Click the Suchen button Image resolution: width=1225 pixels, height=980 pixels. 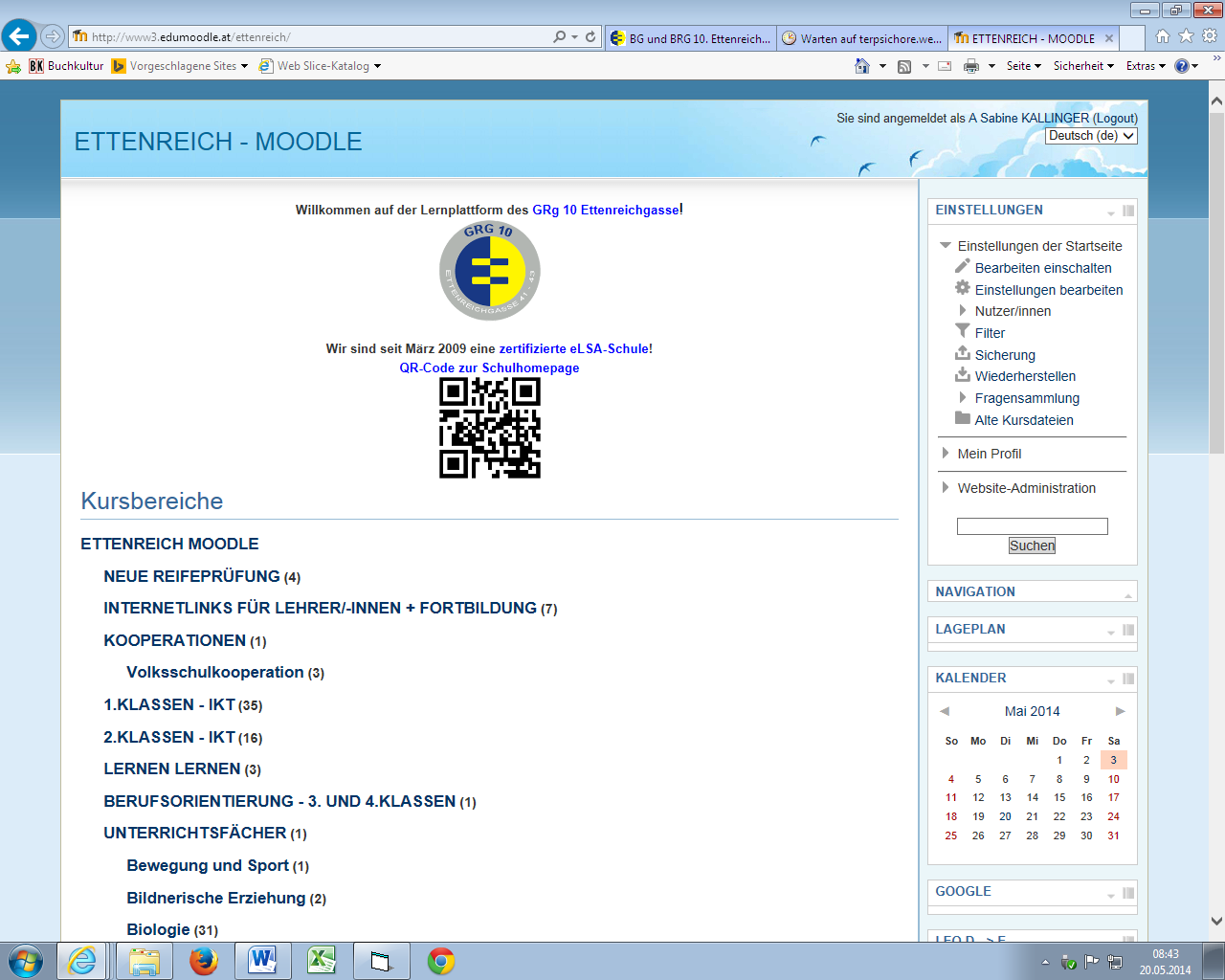tap(1032, 546)
